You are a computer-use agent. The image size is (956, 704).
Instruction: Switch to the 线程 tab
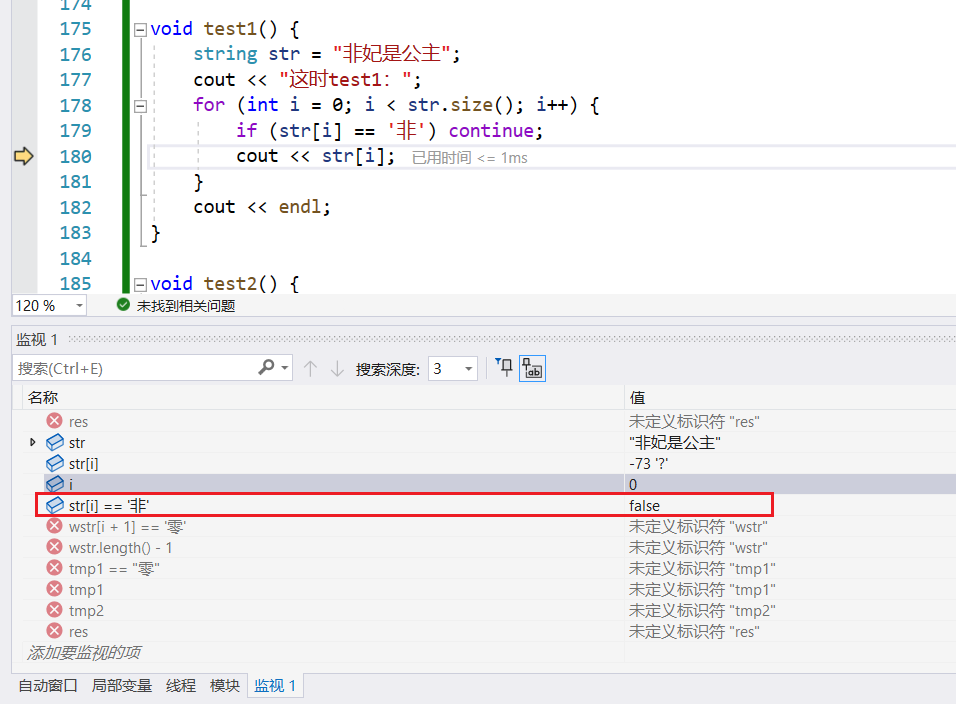point(180,686)
